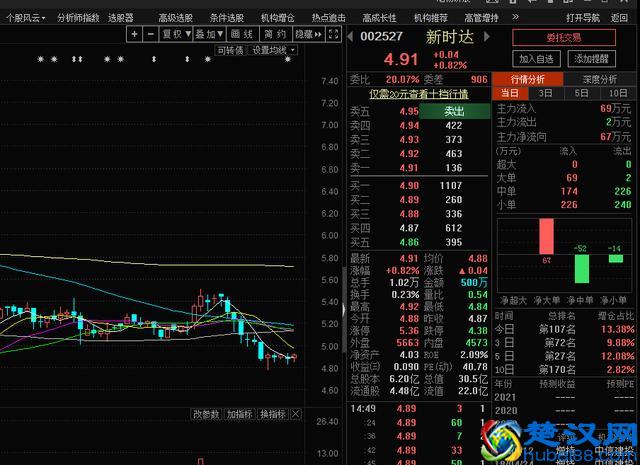Select 条件选股 in top menu
This screenshot has height=465, width=640.
click(x=227, y=18)
